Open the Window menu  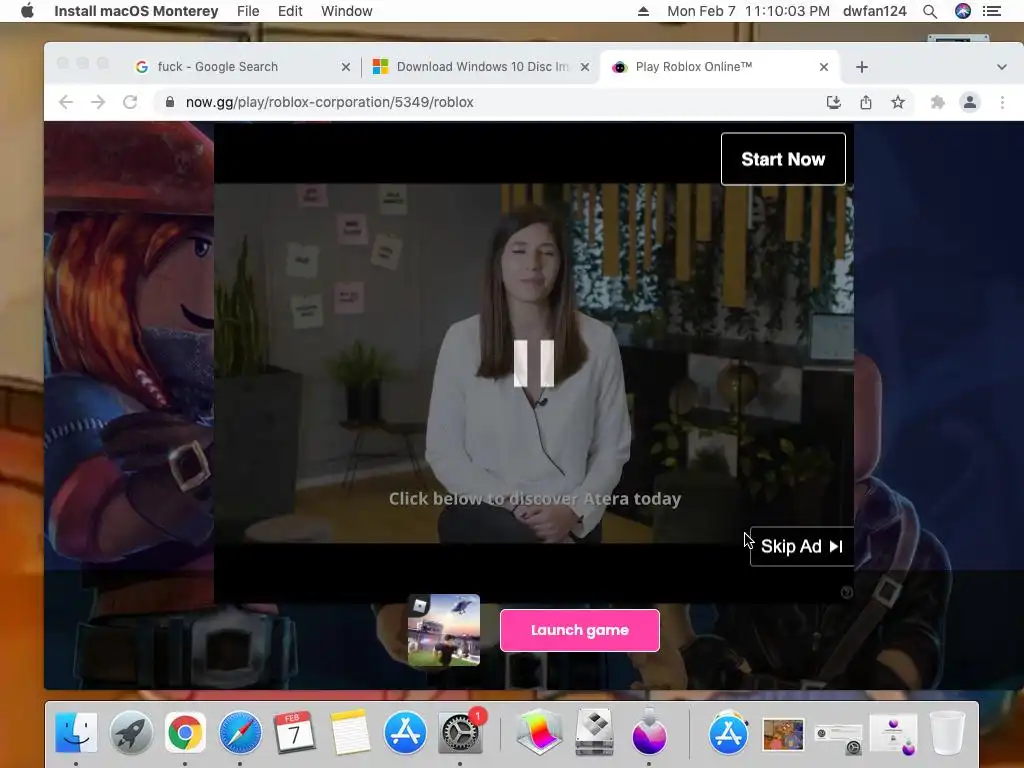(x=347, y=11)
